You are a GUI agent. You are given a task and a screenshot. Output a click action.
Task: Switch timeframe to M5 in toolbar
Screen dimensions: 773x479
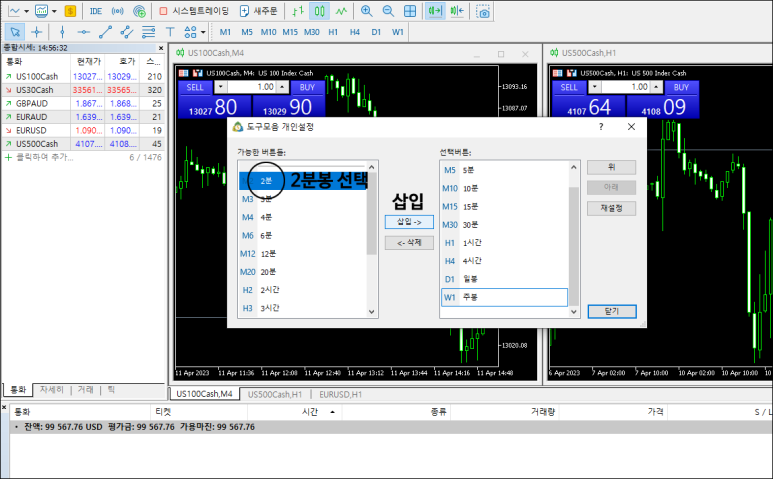click(247, 32)
